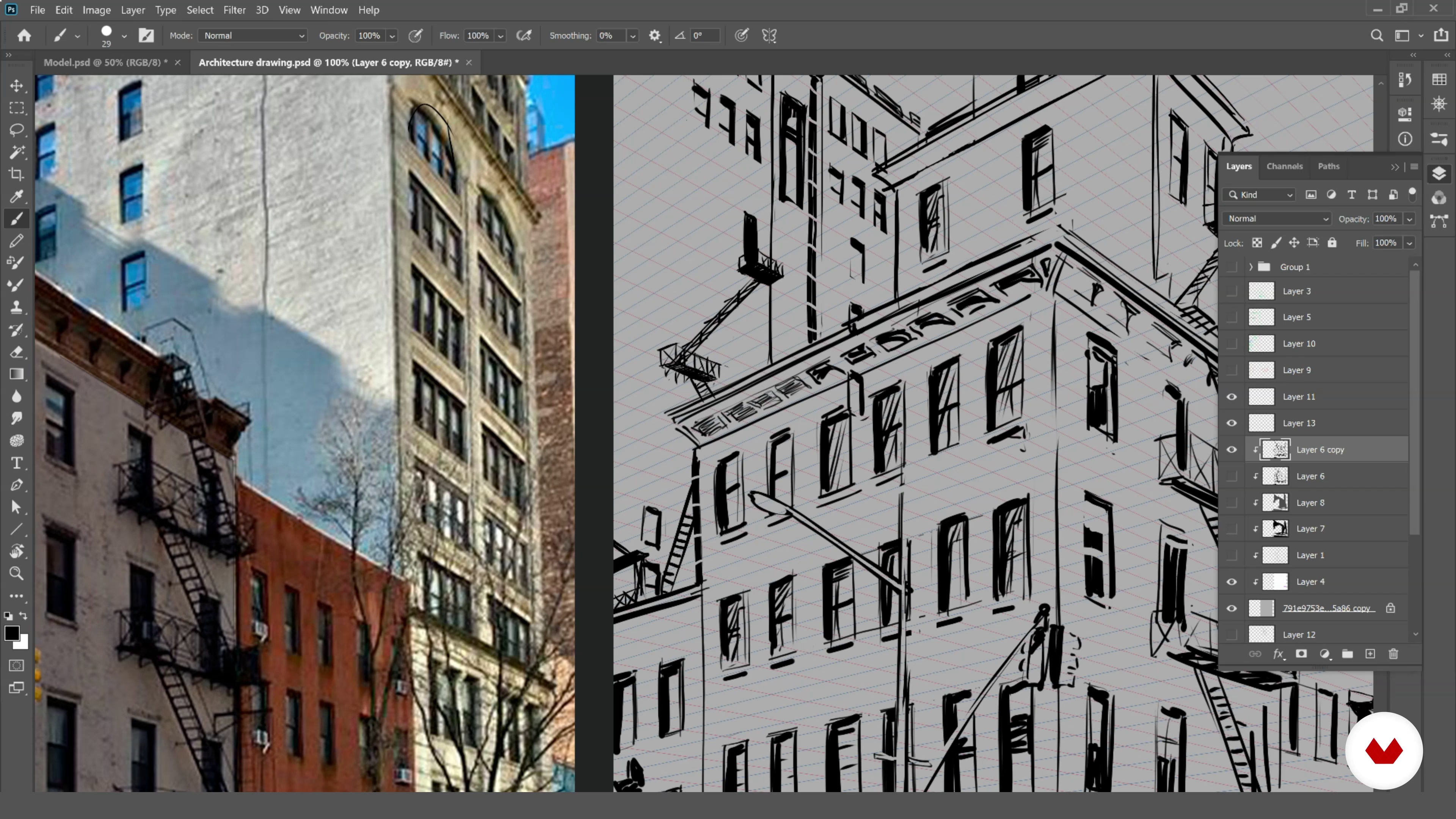Open the layer blend mode dropdown
The image size is (1456, 819).
pos(1277,219)
